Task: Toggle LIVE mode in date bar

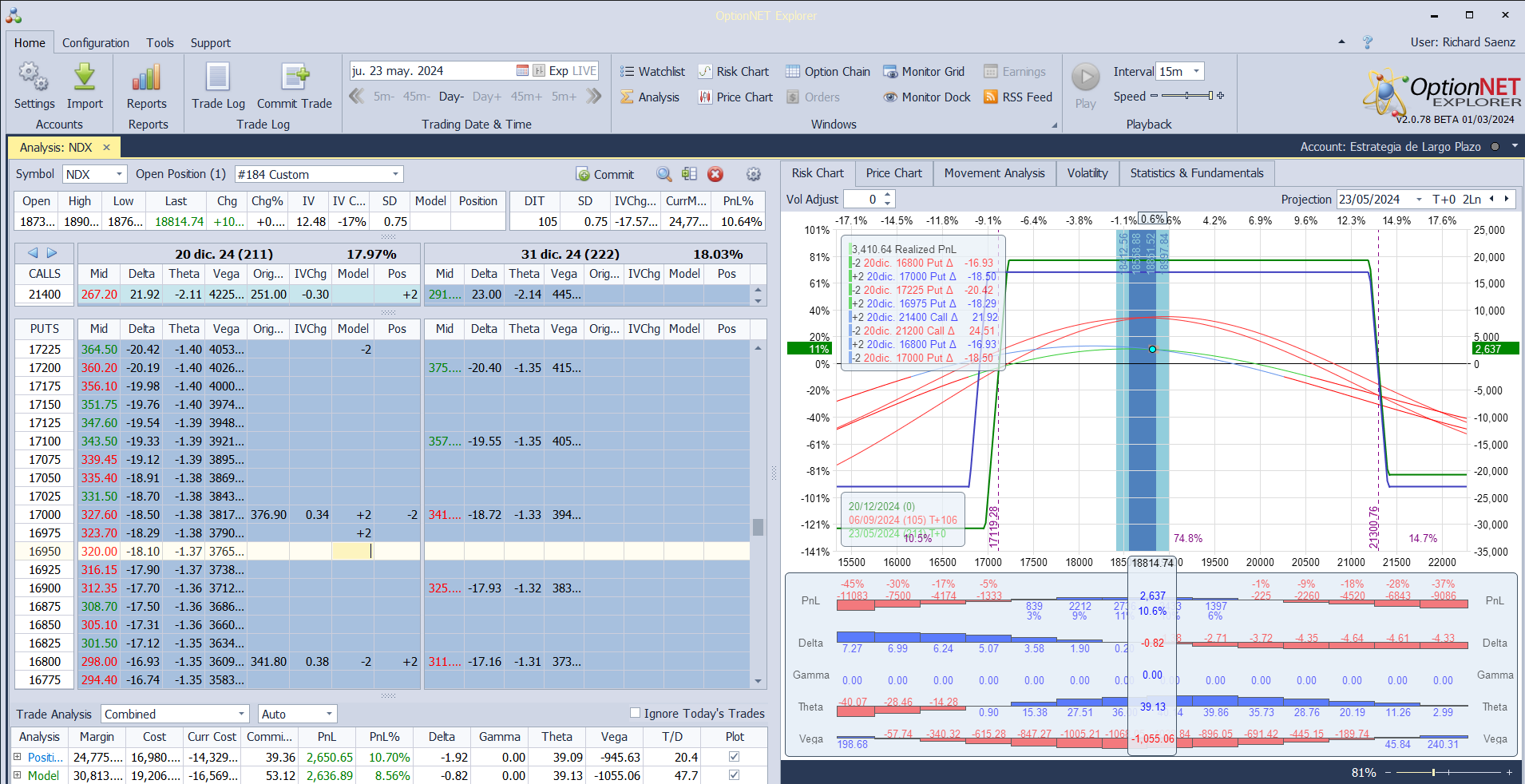Action: pos(584,71)
